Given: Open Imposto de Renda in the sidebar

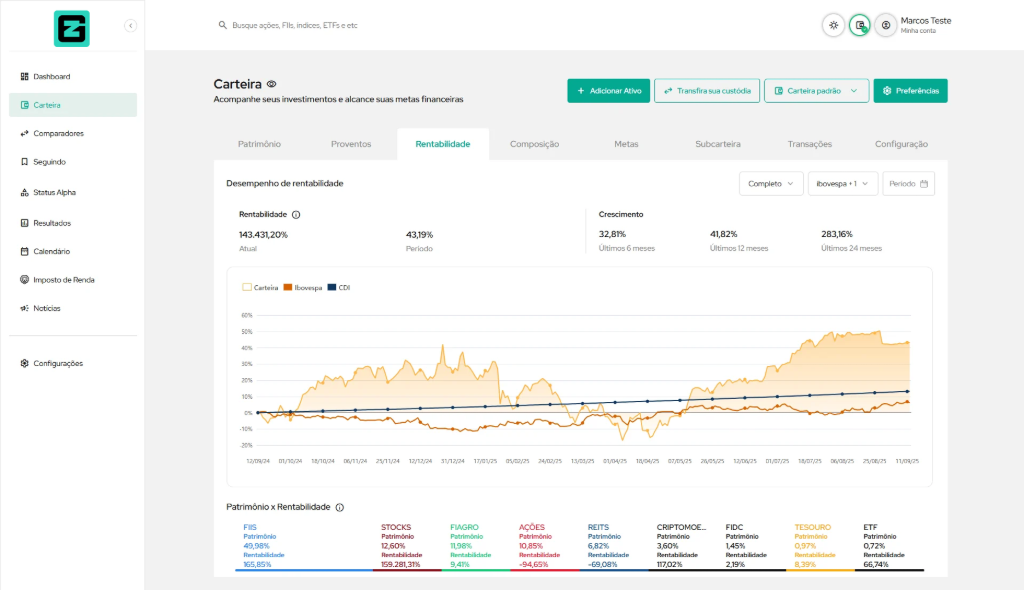Looking at the screenshot, I should (63, 280).
